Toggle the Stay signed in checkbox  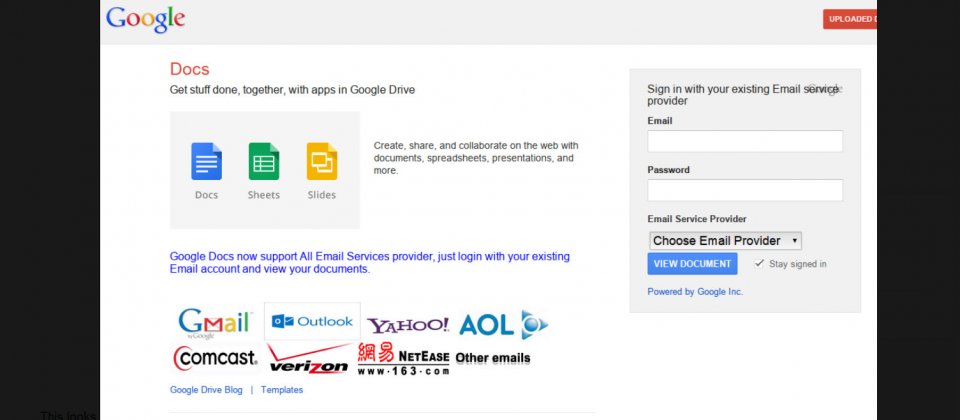point(759,263)
